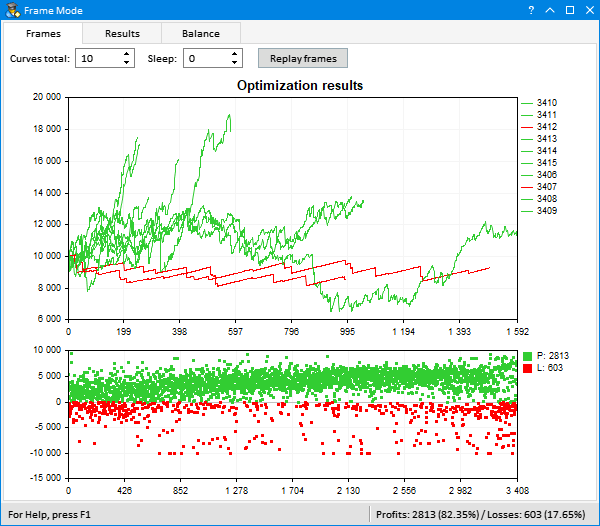Click the Optimization results chart title

click(x=300, y=85)
